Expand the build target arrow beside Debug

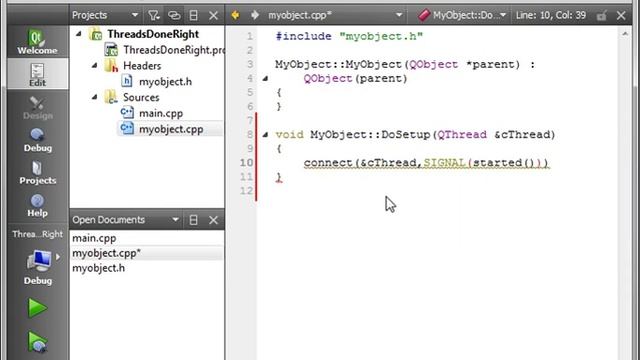pyautogui.click(x=58, y=257)
